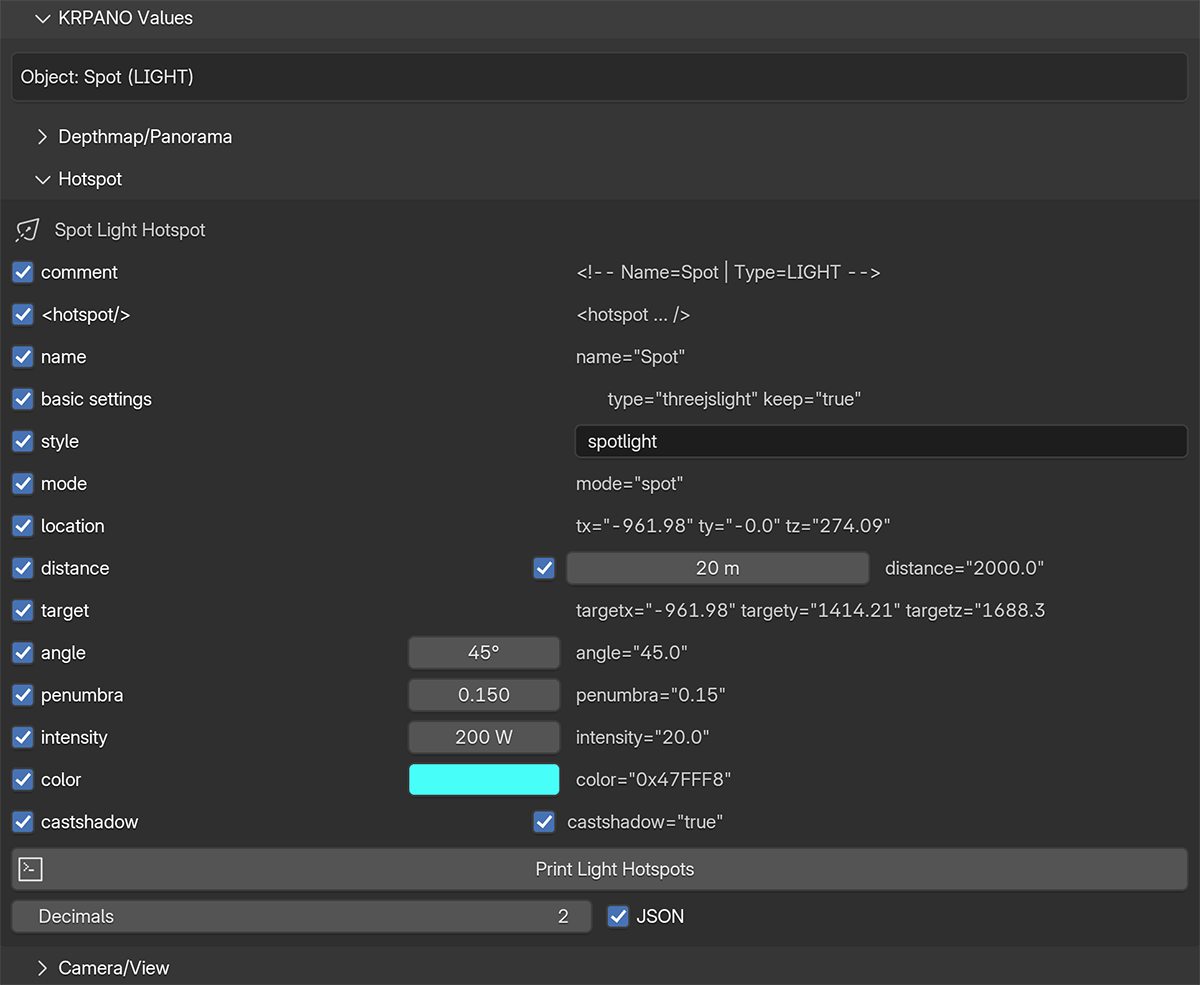Click the 200 W intensity field
Screen dimensions: 1200x985
484,737
